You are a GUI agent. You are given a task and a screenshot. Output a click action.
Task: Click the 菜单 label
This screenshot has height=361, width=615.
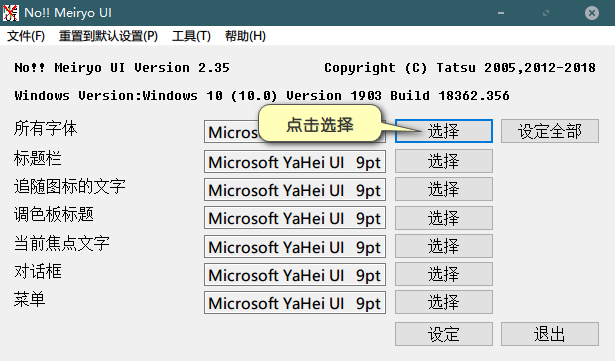[29, 299]
